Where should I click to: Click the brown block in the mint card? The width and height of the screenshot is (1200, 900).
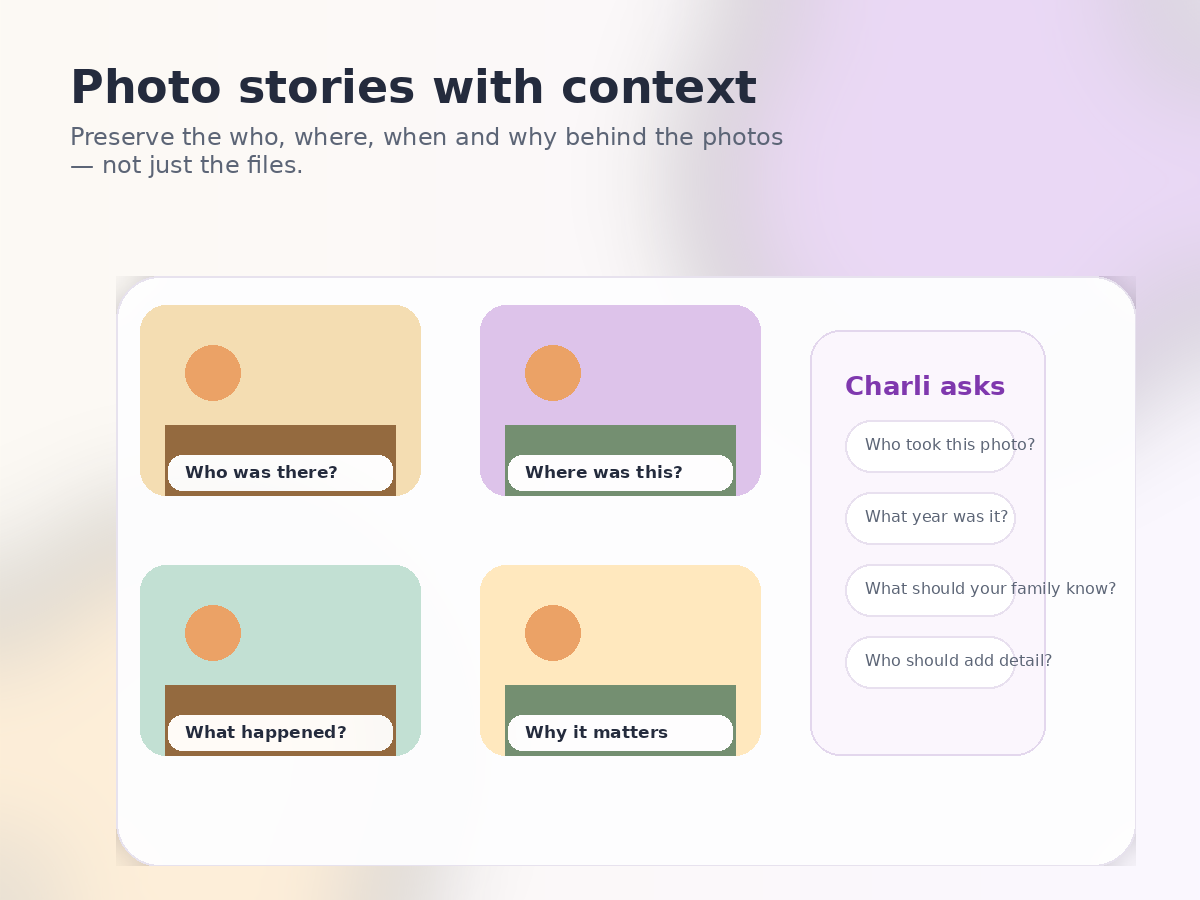pos(280,700)
